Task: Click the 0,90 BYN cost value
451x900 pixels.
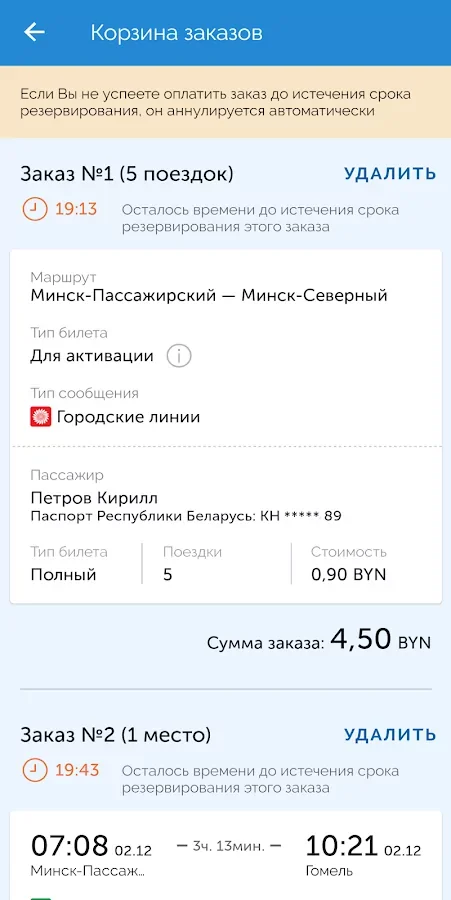Action: point(349,575)
